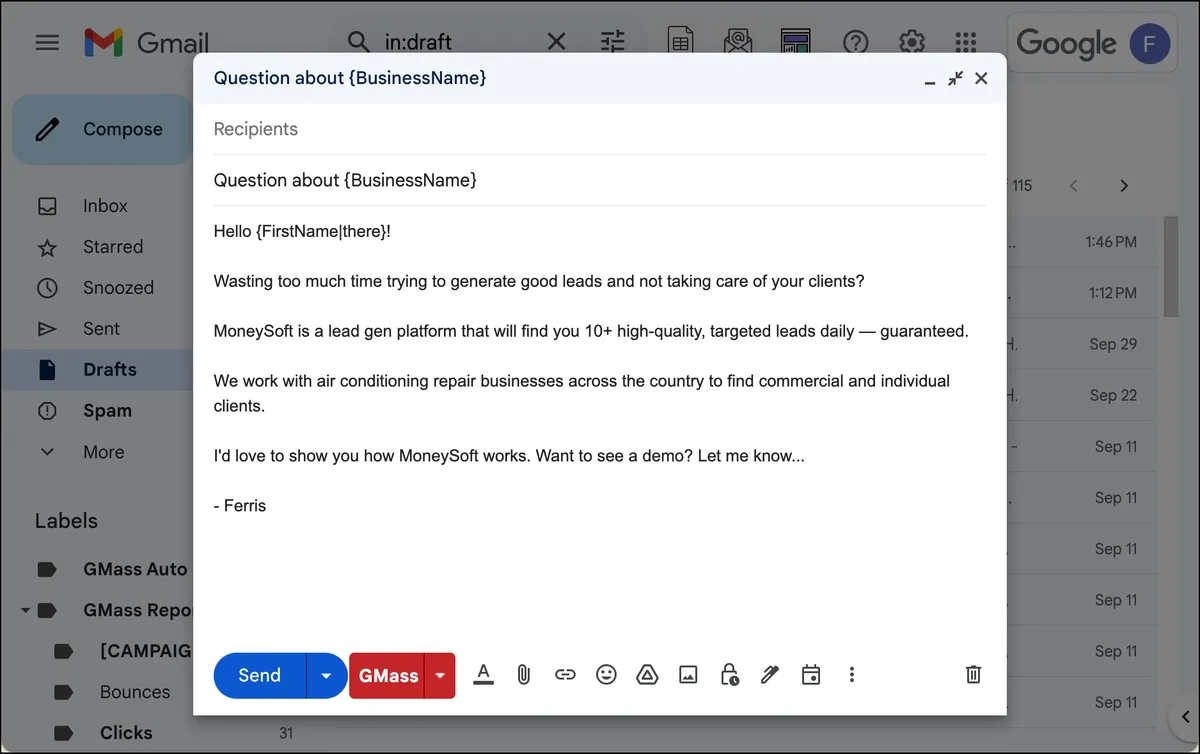Screen dimensions: 1200x754
Task: Discard draft with the trash icon
Action: tap(973, 675)
